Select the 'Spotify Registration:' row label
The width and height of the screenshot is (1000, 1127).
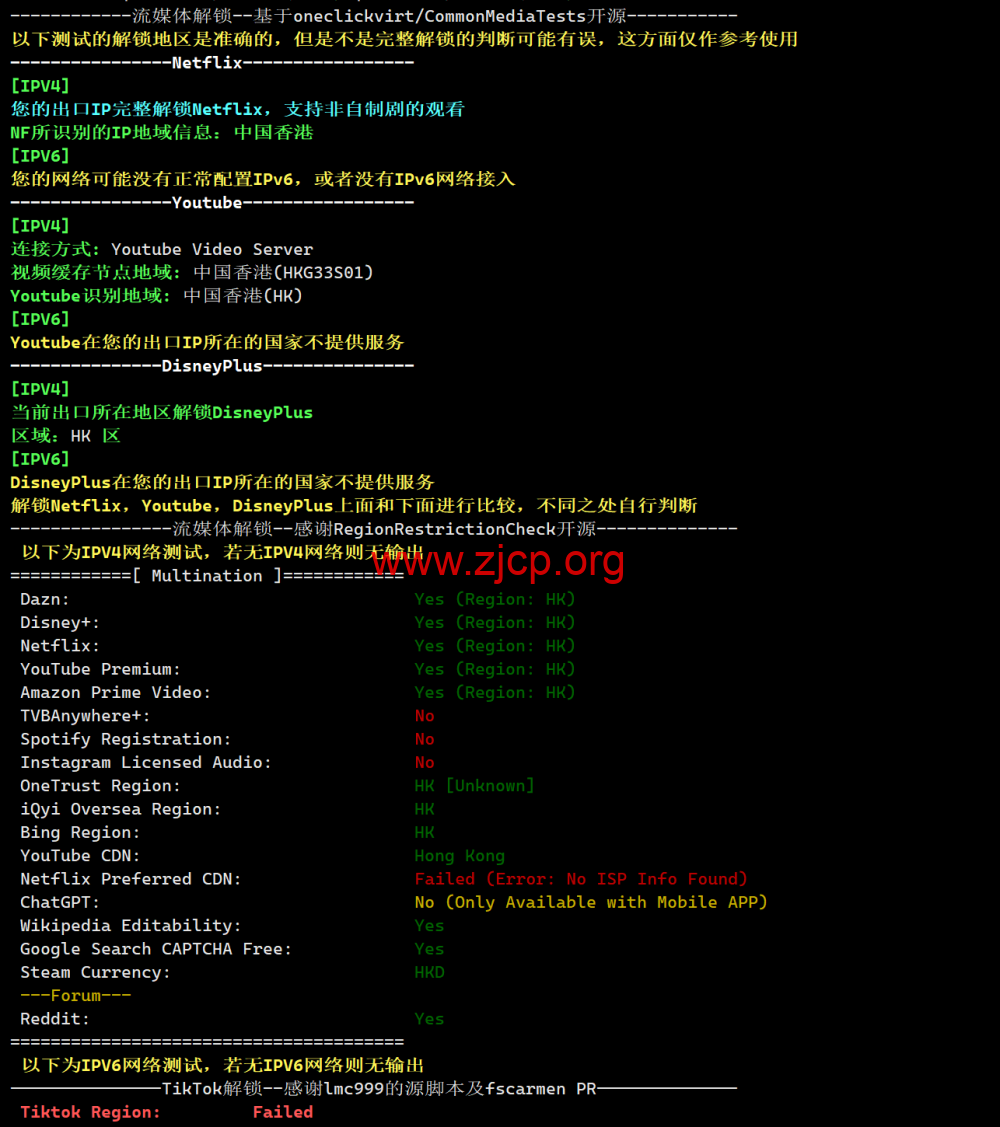126,740
